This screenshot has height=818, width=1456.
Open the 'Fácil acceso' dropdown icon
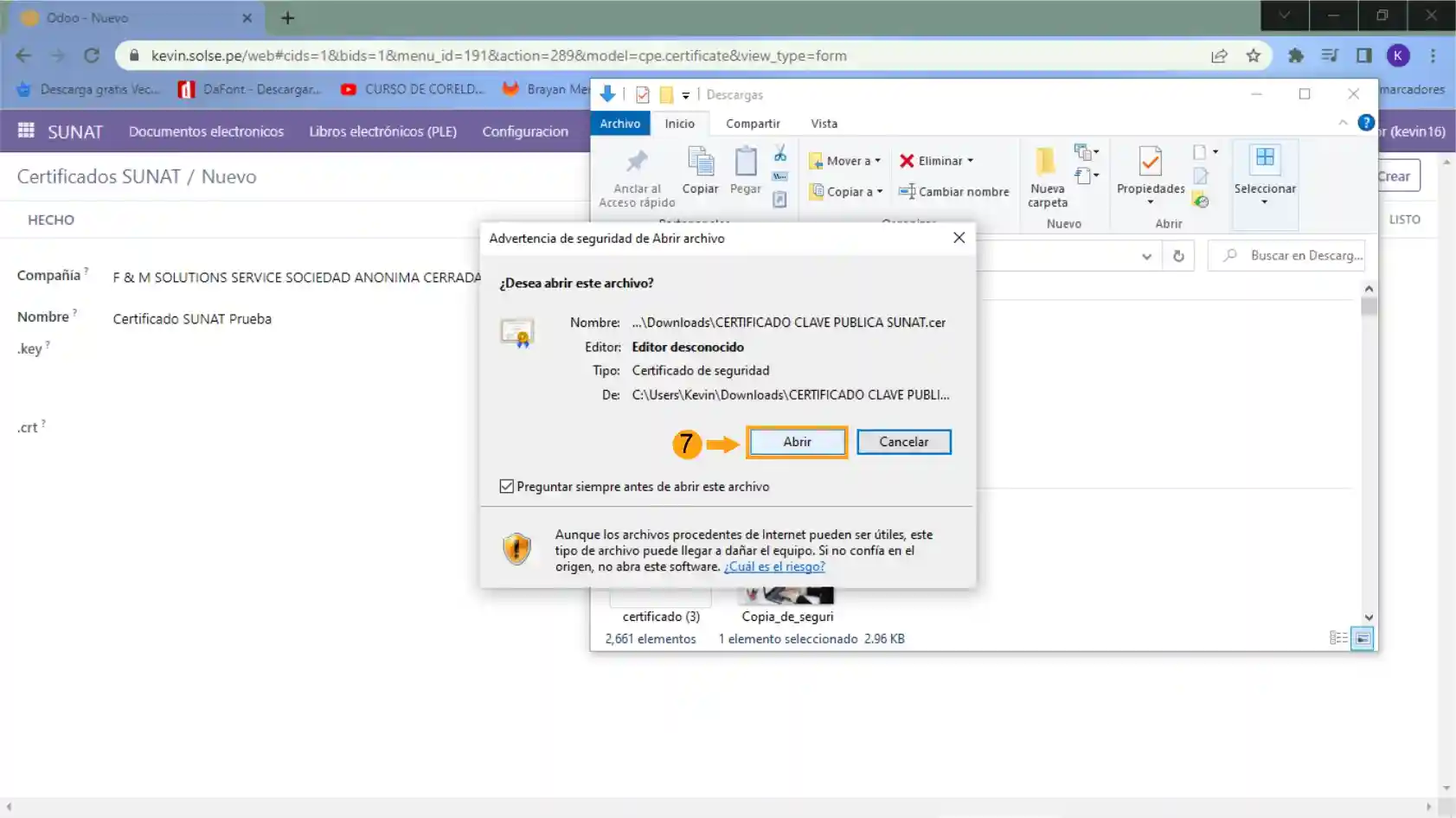click(1087, 176)
